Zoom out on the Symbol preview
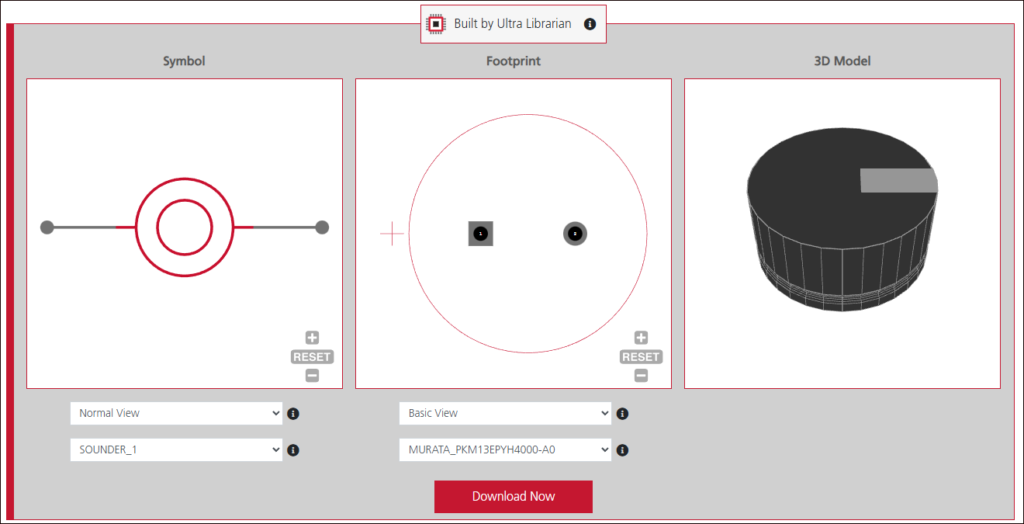1024x524 pixels. pyautogui.click(x=312, y=376)
